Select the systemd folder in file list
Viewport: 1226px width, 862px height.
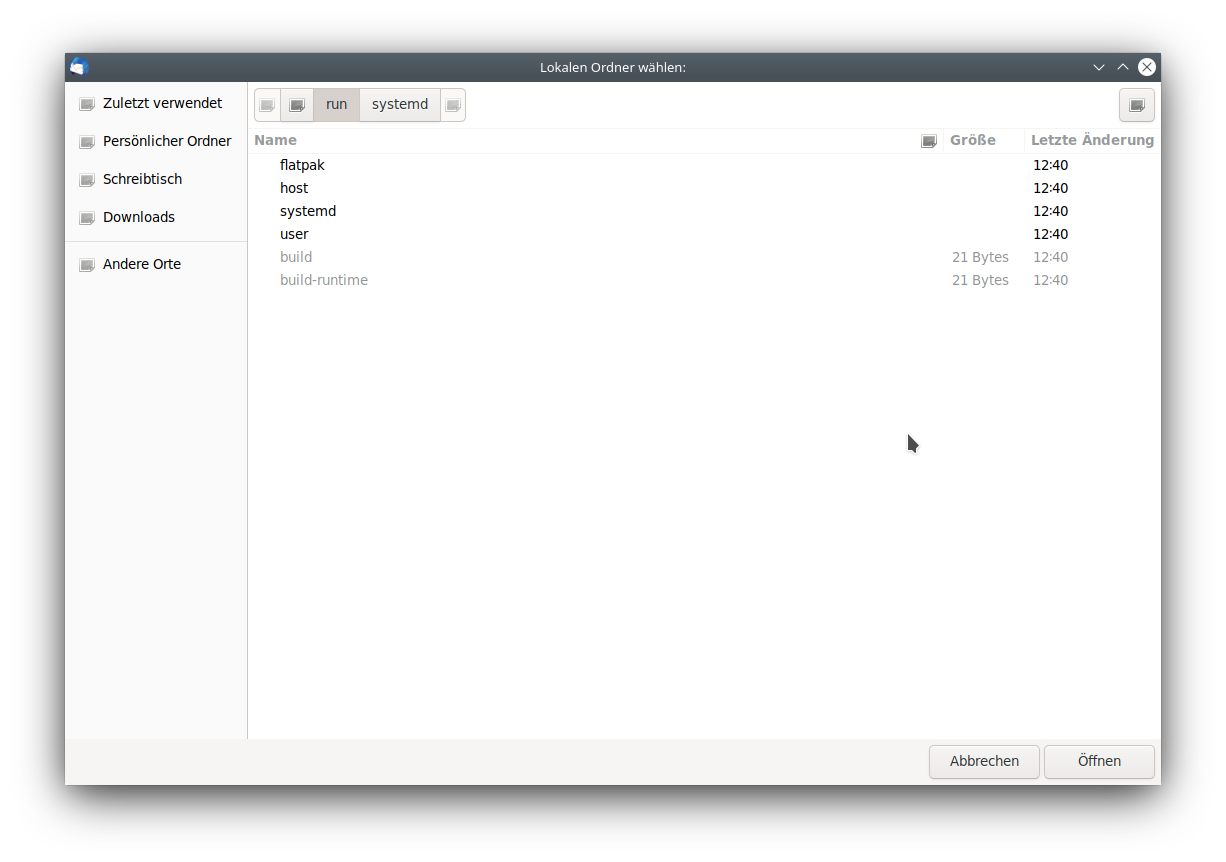click(x=704, y=211)
